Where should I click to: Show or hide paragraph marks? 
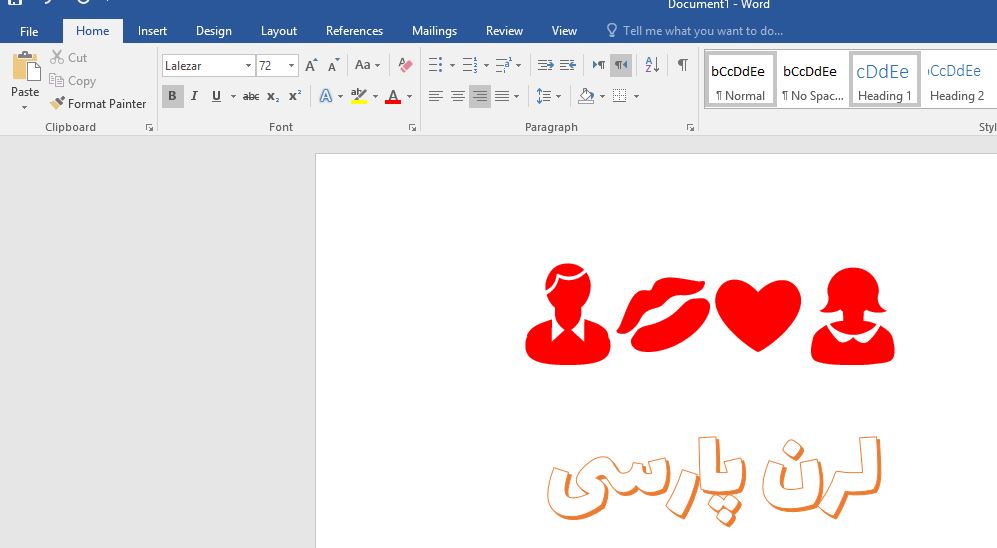(682, 65)
